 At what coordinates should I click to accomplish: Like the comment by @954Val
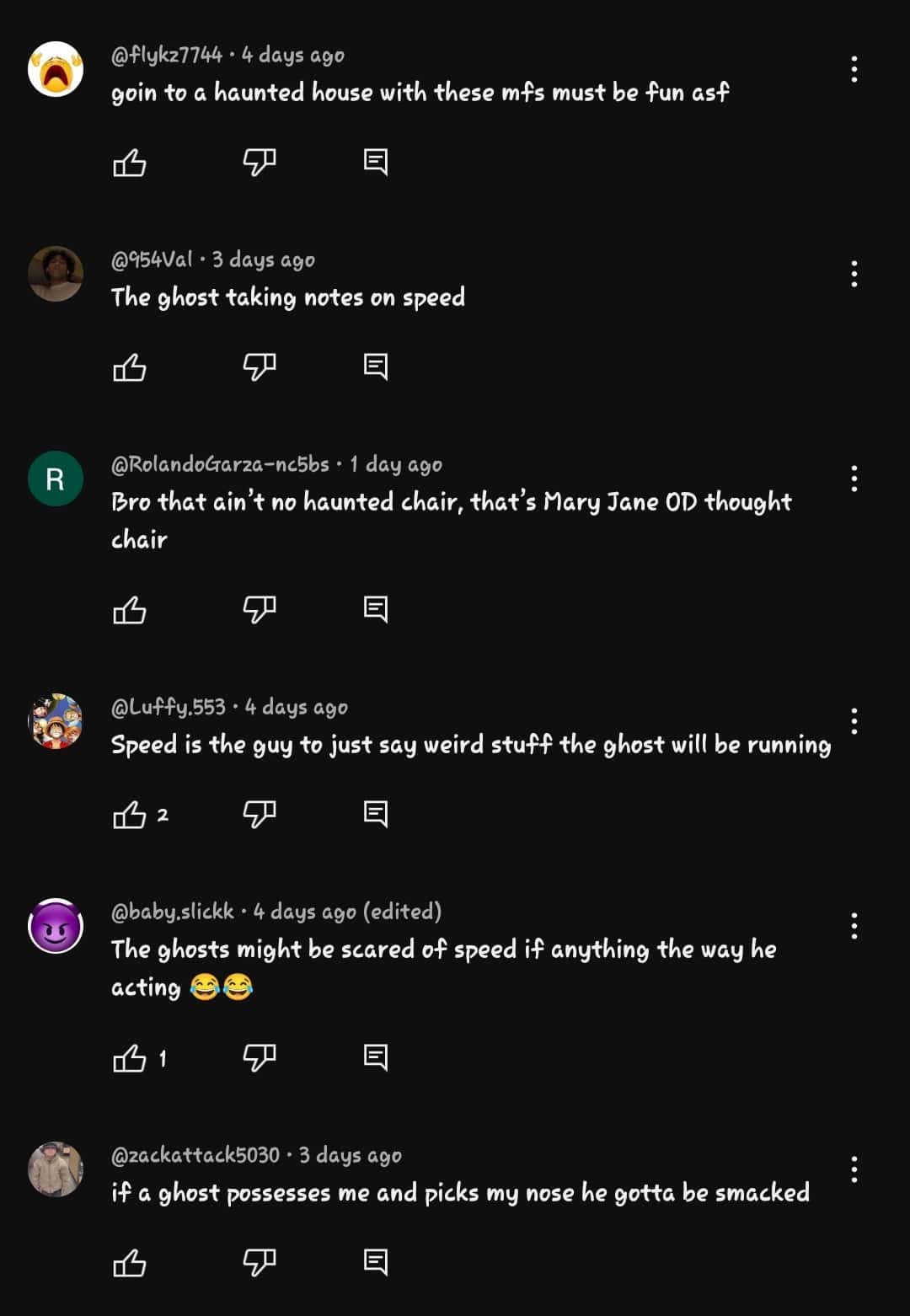pyautogui.click(x=130, y=367)
